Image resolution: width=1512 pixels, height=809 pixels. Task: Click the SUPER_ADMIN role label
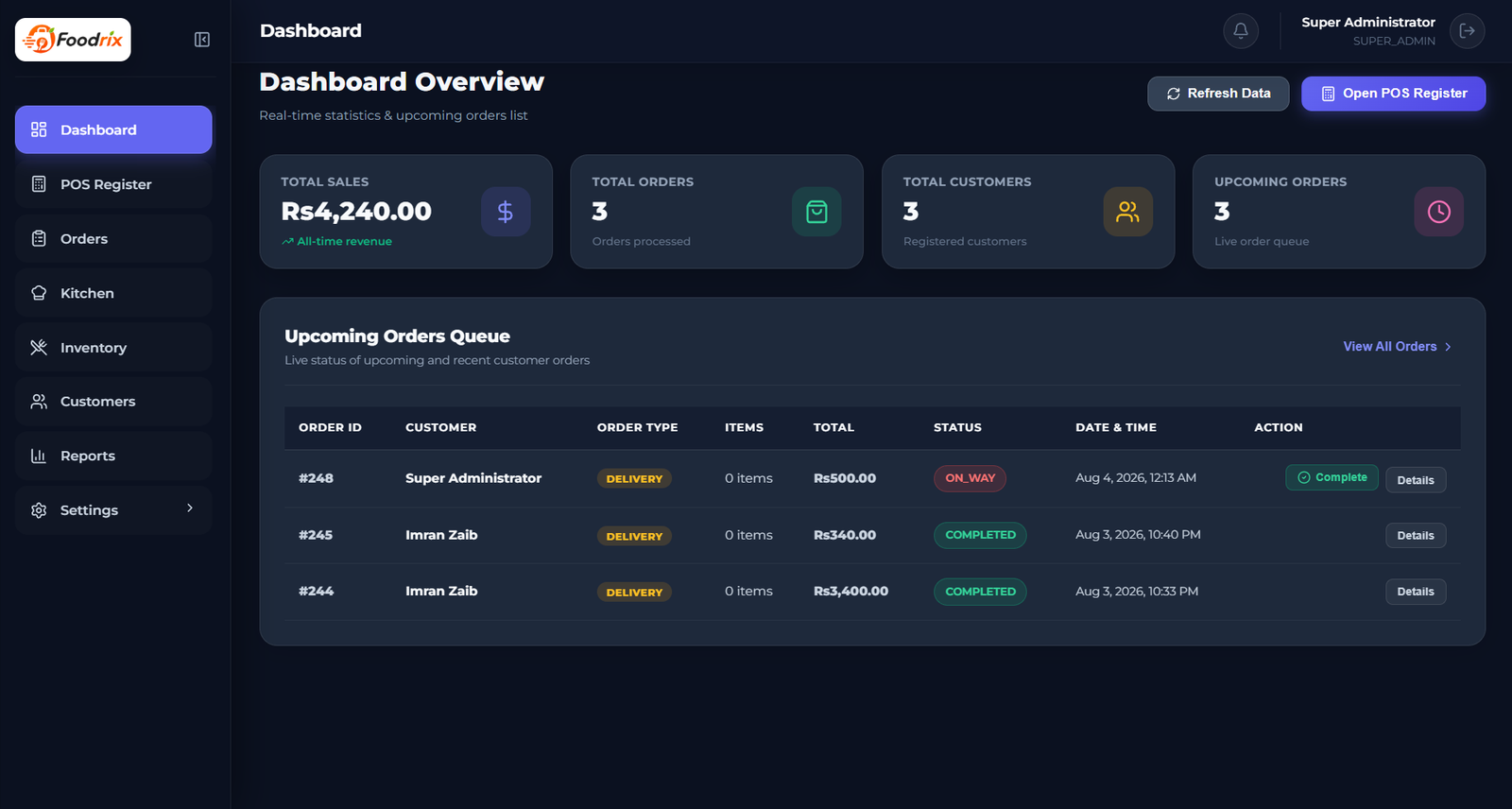pyautogui.click(x=1394, y=41)
